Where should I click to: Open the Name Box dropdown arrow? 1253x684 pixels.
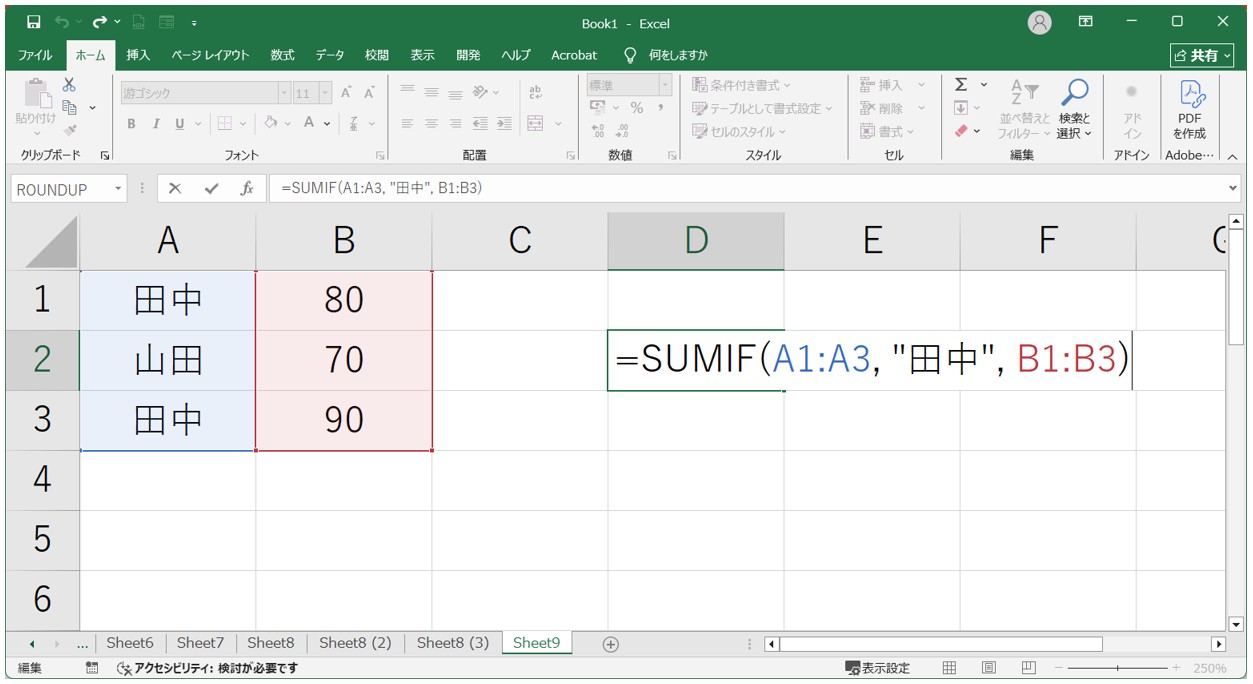tap(119, 189)
